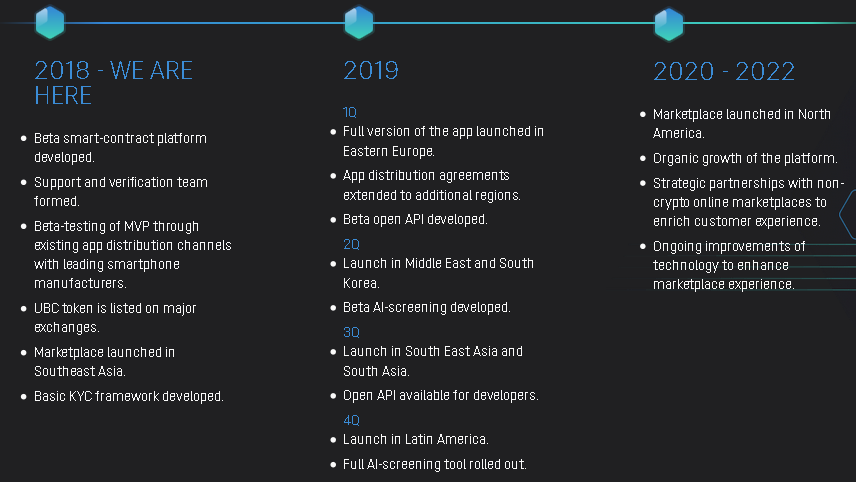Click the 2Q quarter label
The width and height of the screenshot is (856, 482).
tap(351, 244)
